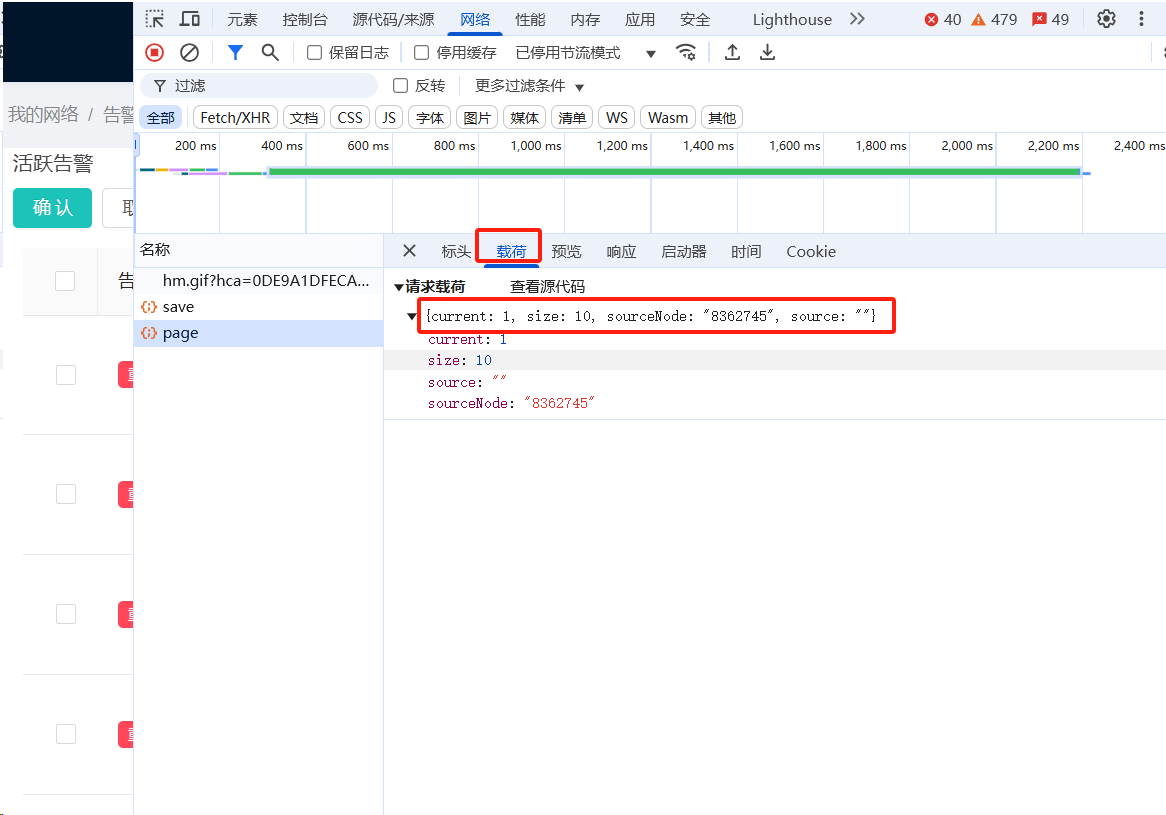Click the long green timeline request bar
The image size is (1166, 815).
point(674,172)
